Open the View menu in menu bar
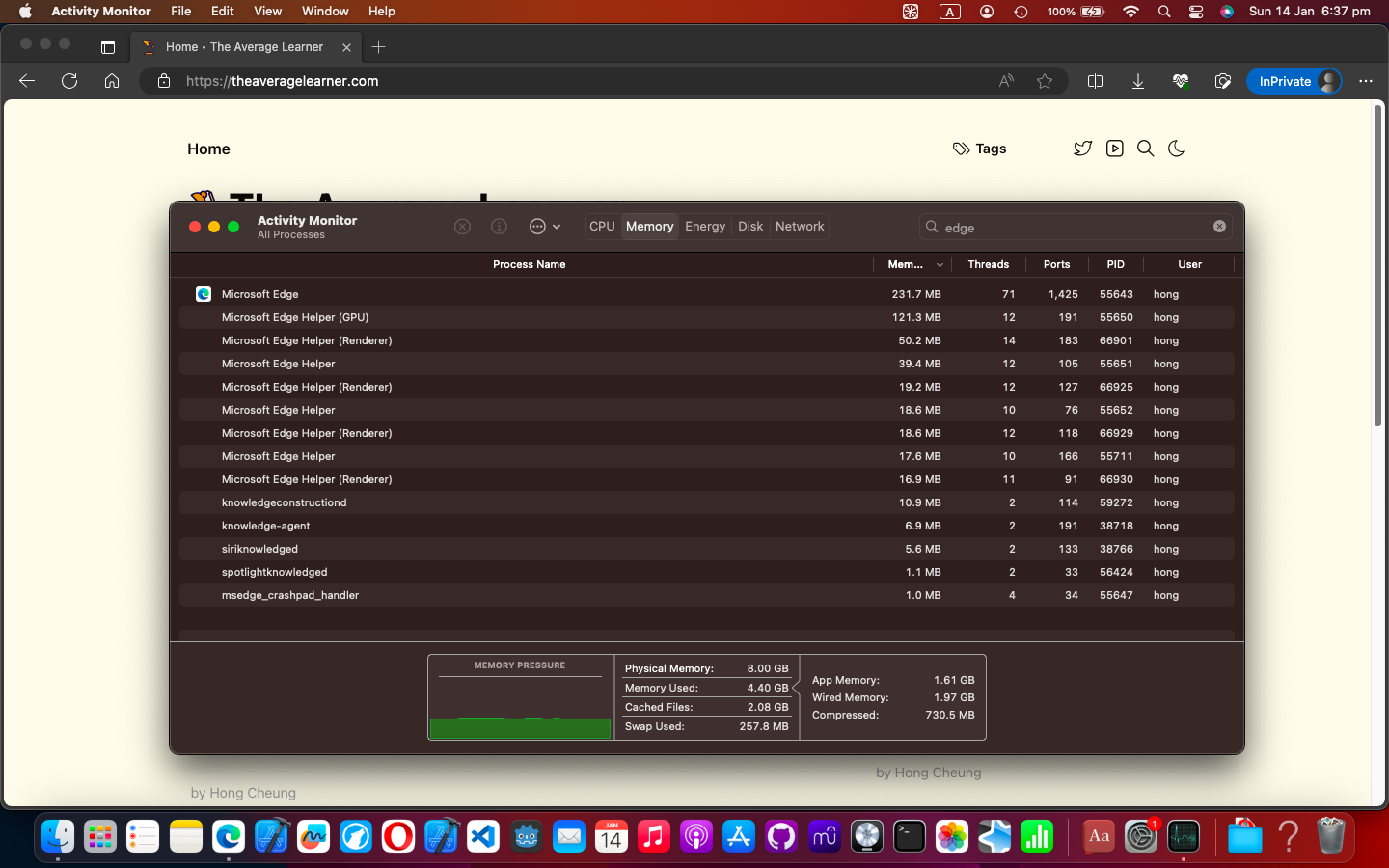The image size is (1389, 868). tap(267, 12)
